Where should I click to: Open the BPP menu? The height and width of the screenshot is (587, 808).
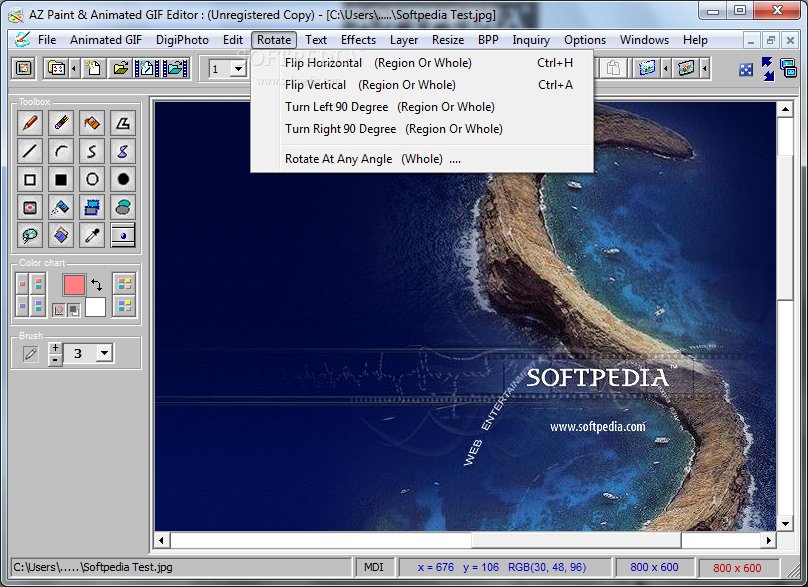487,40
